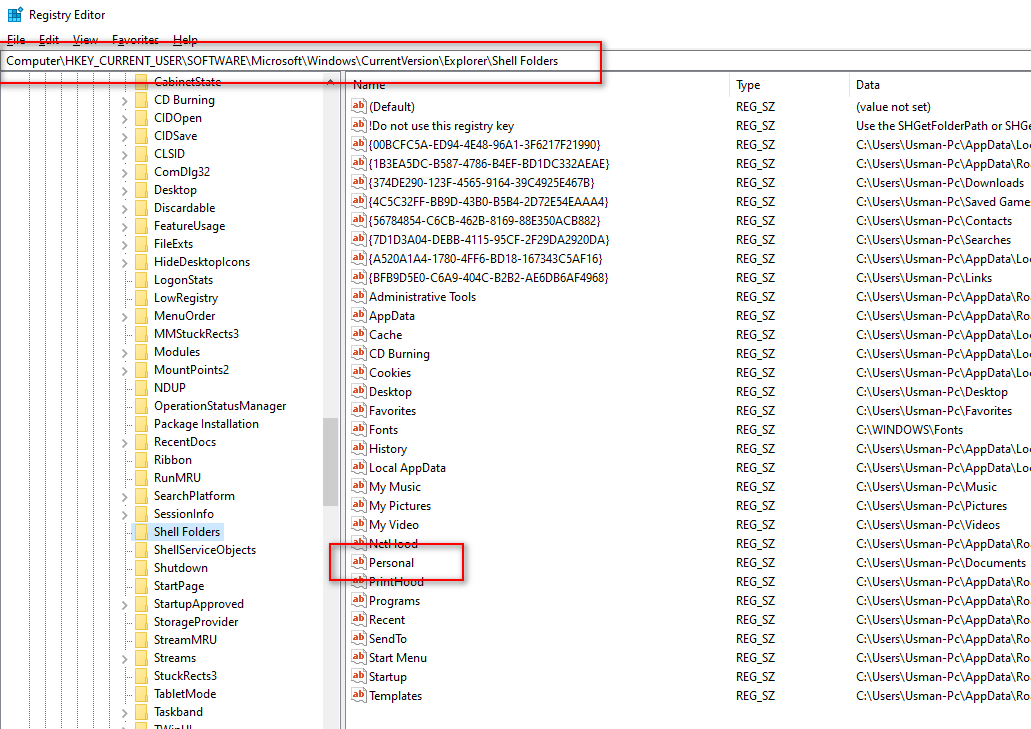Click the C:\WINDOWS\Fonts data cell

tap(909, 430)
